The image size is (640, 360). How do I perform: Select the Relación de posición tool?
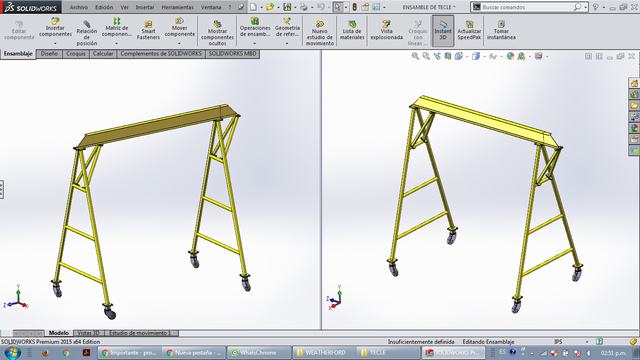click(87, 32)
